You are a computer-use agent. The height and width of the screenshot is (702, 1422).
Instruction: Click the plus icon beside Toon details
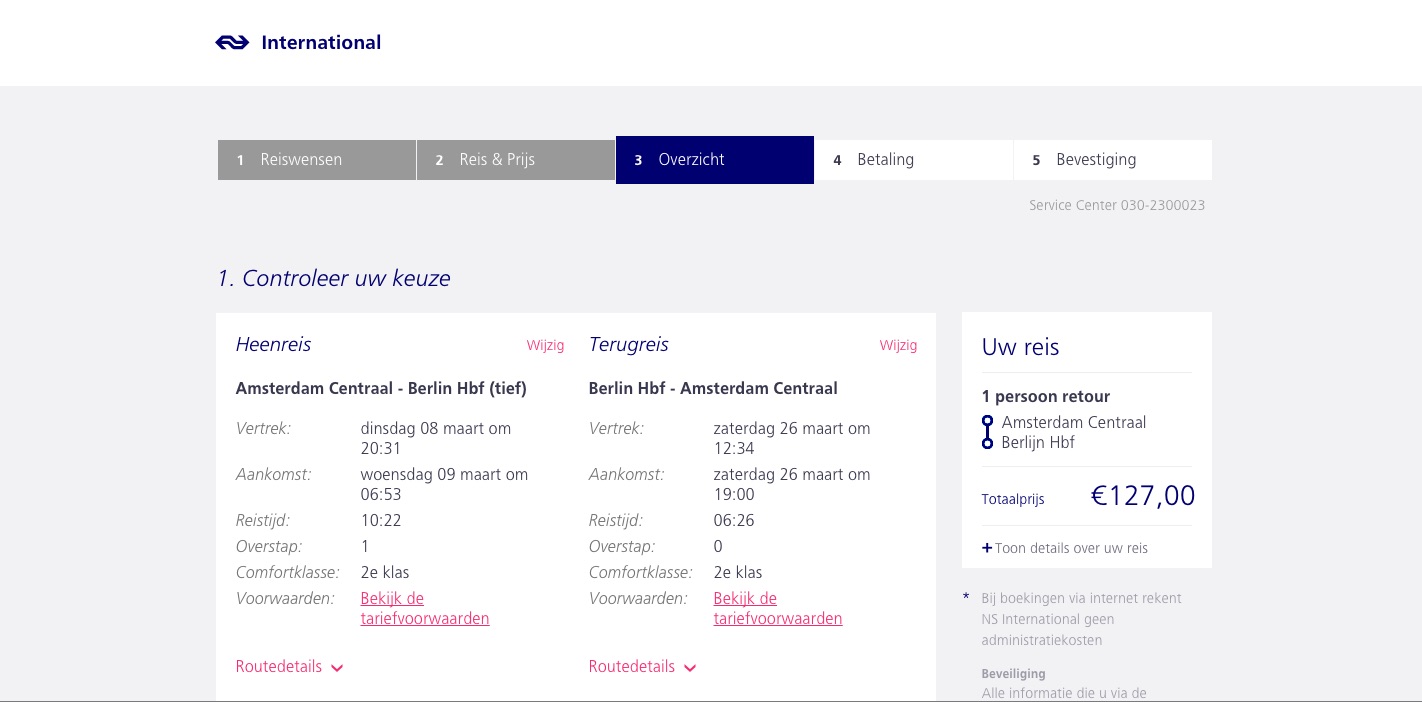click(987, 548)
